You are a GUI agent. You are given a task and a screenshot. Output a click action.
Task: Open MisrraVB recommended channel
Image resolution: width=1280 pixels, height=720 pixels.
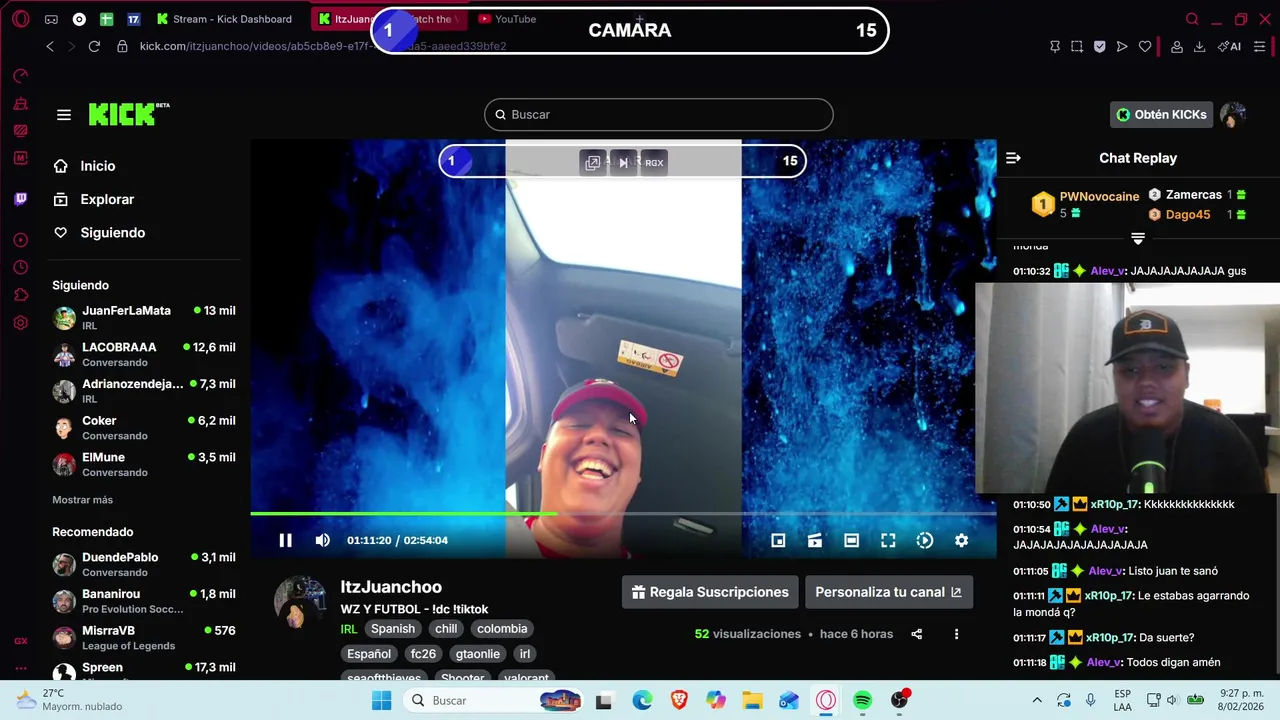(x=144, y=638)
